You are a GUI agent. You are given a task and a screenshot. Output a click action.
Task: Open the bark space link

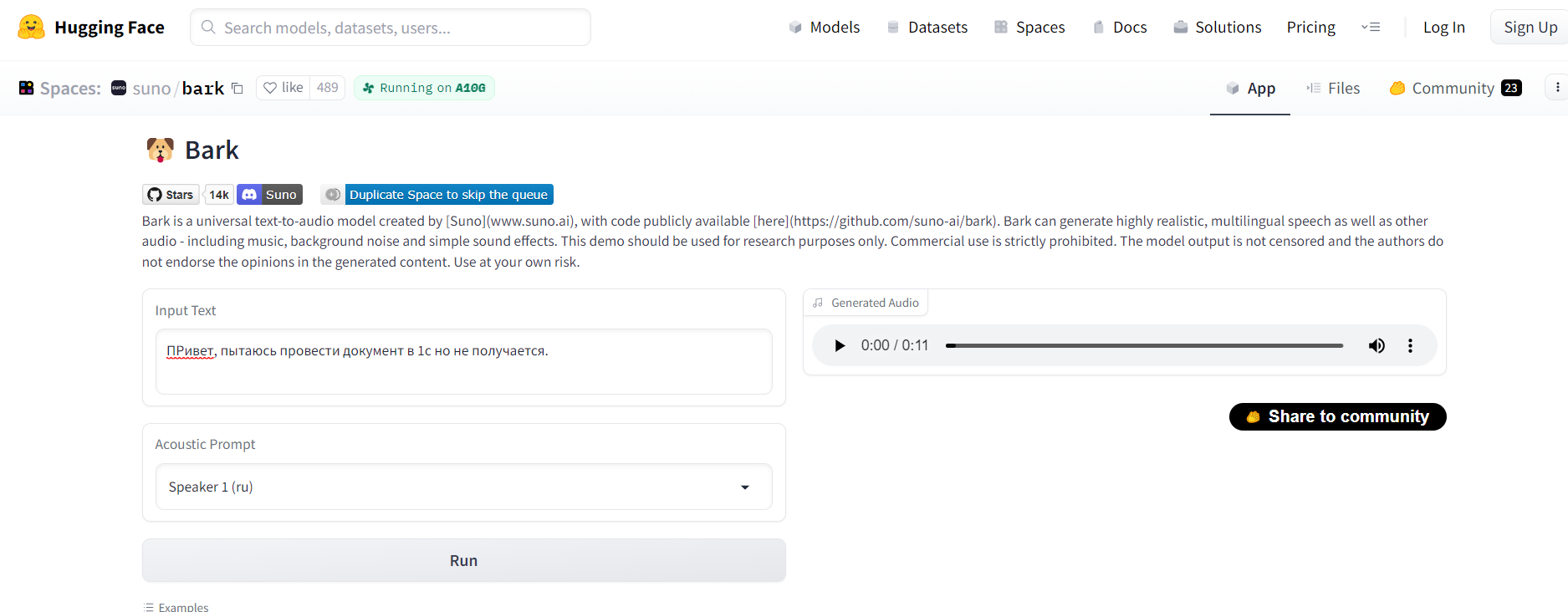(203, 89)
